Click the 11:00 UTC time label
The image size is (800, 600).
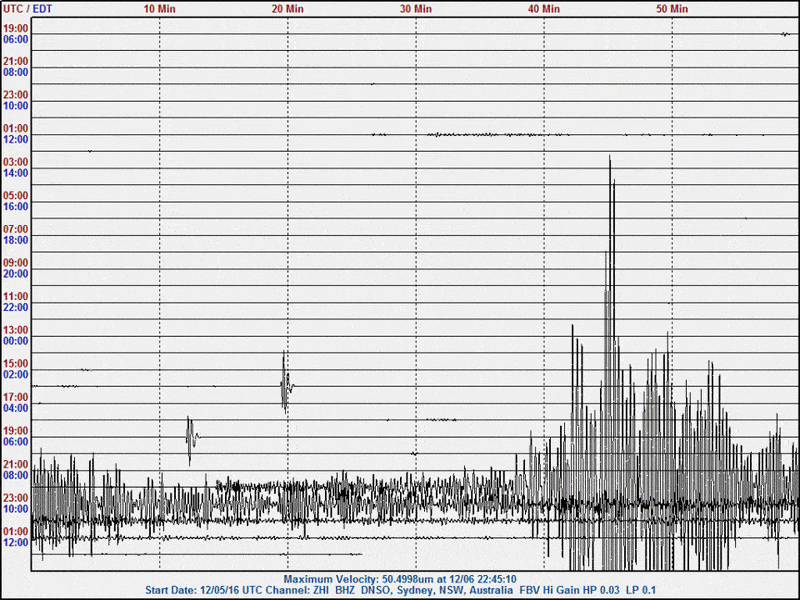pyautogui.click(x=16, y=296)
